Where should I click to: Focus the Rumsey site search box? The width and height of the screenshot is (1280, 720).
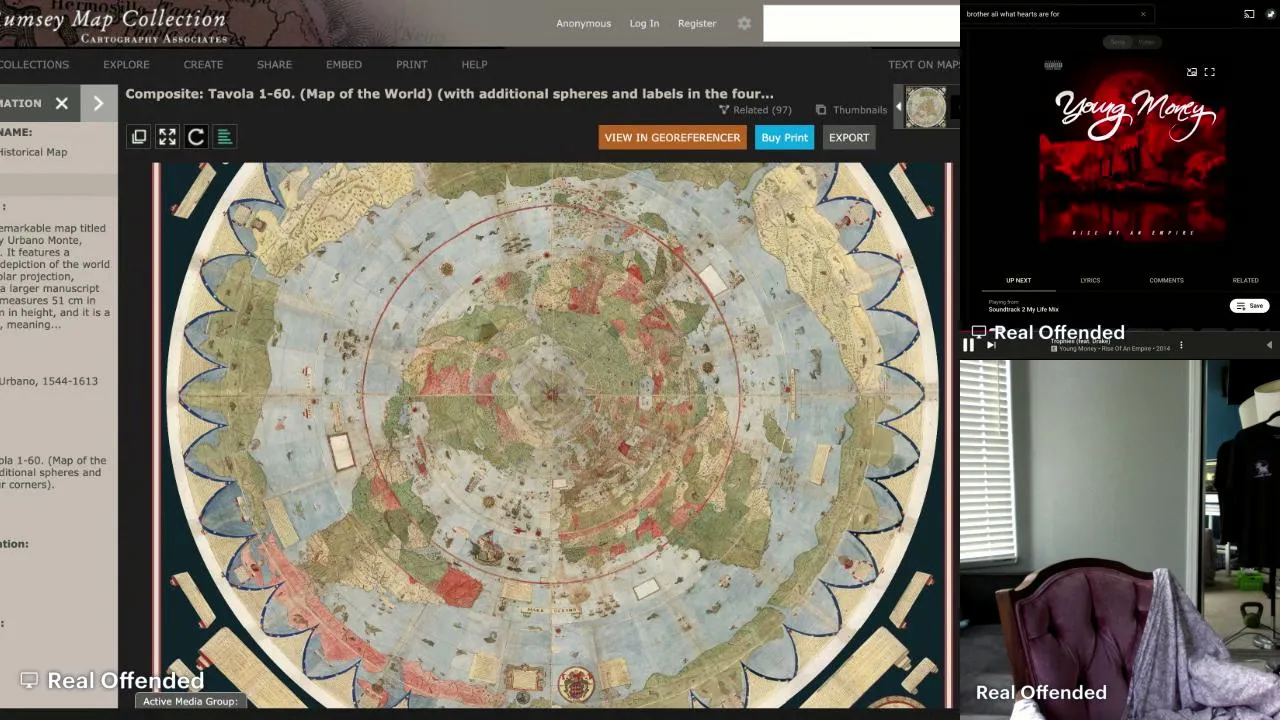(x=861, y=24)
